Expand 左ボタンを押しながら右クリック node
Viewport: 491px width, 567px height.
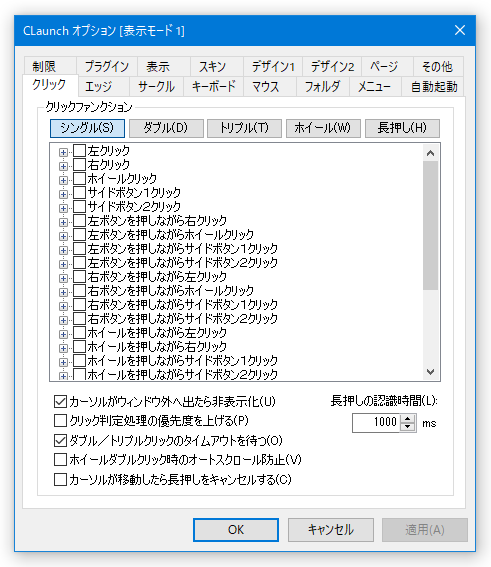click(x=63, y=222)
